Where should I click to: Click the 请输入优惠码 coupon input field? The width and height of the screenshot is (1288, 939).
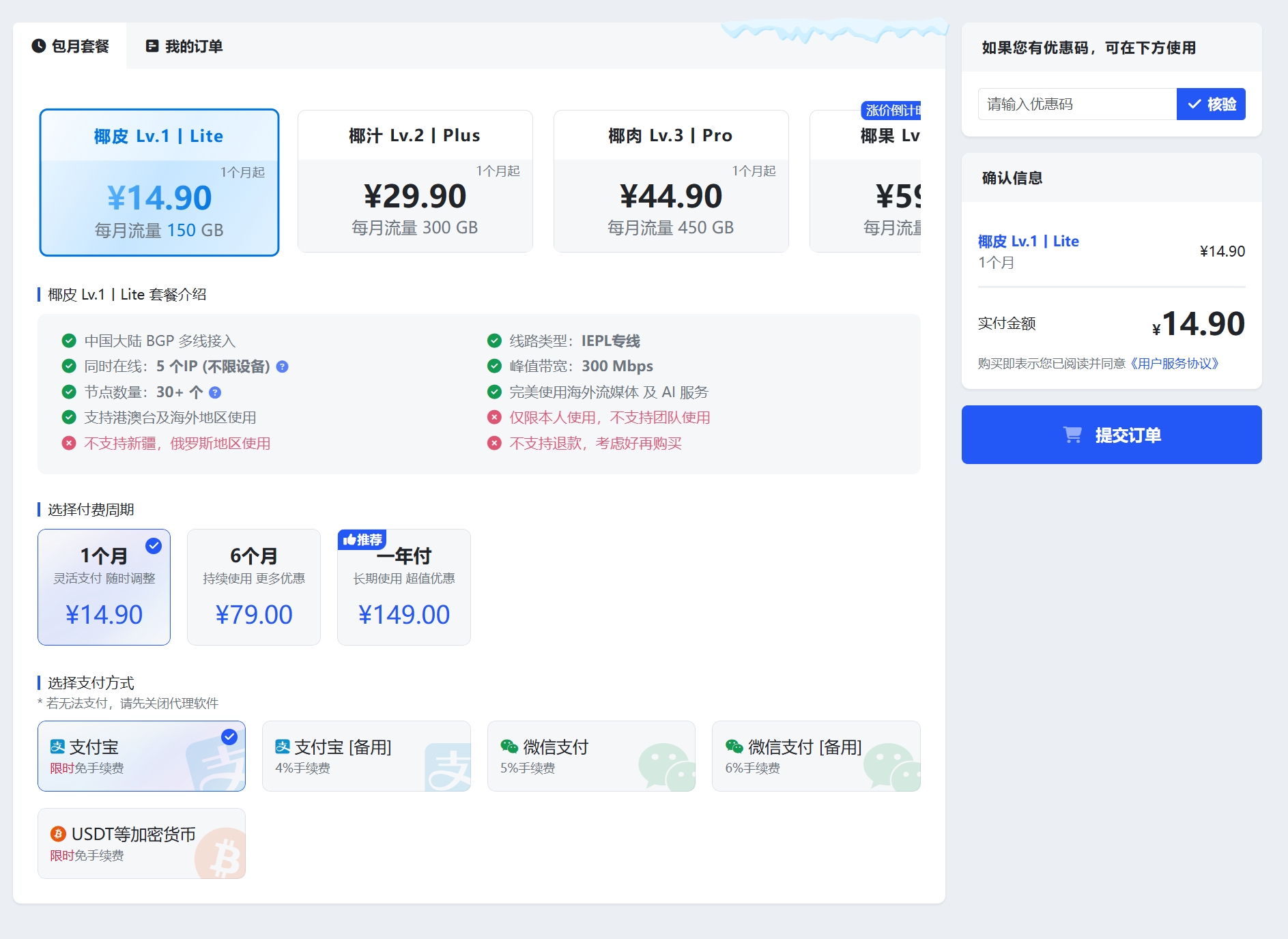tap(1076, 104)
